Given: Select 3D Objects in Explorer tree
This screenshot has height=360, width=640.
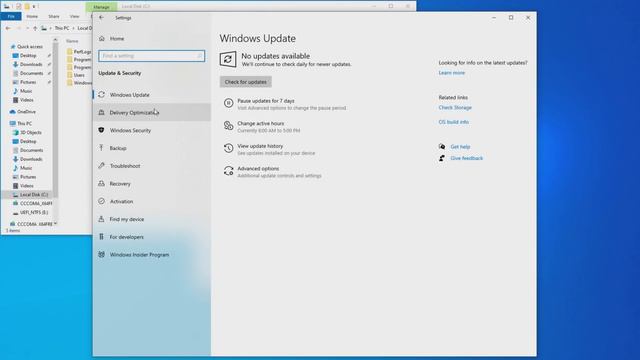Looking at the screenshot, I should point(31,132).
